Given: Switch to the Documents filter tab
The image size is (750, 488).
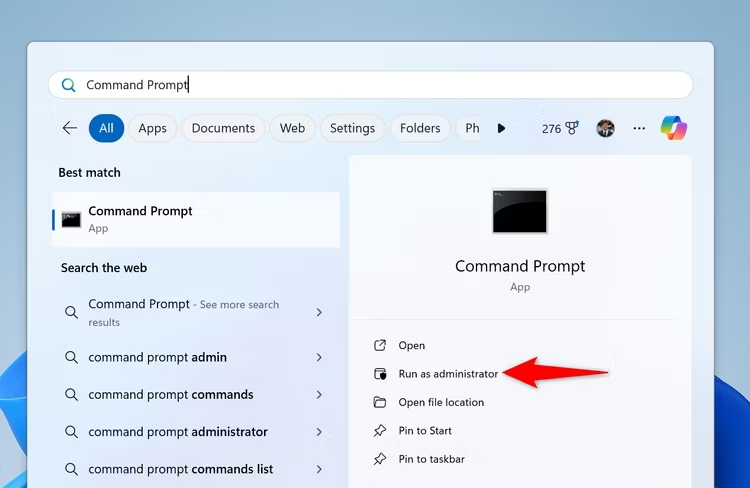Looking at the screenshot, I should (223, 128).
